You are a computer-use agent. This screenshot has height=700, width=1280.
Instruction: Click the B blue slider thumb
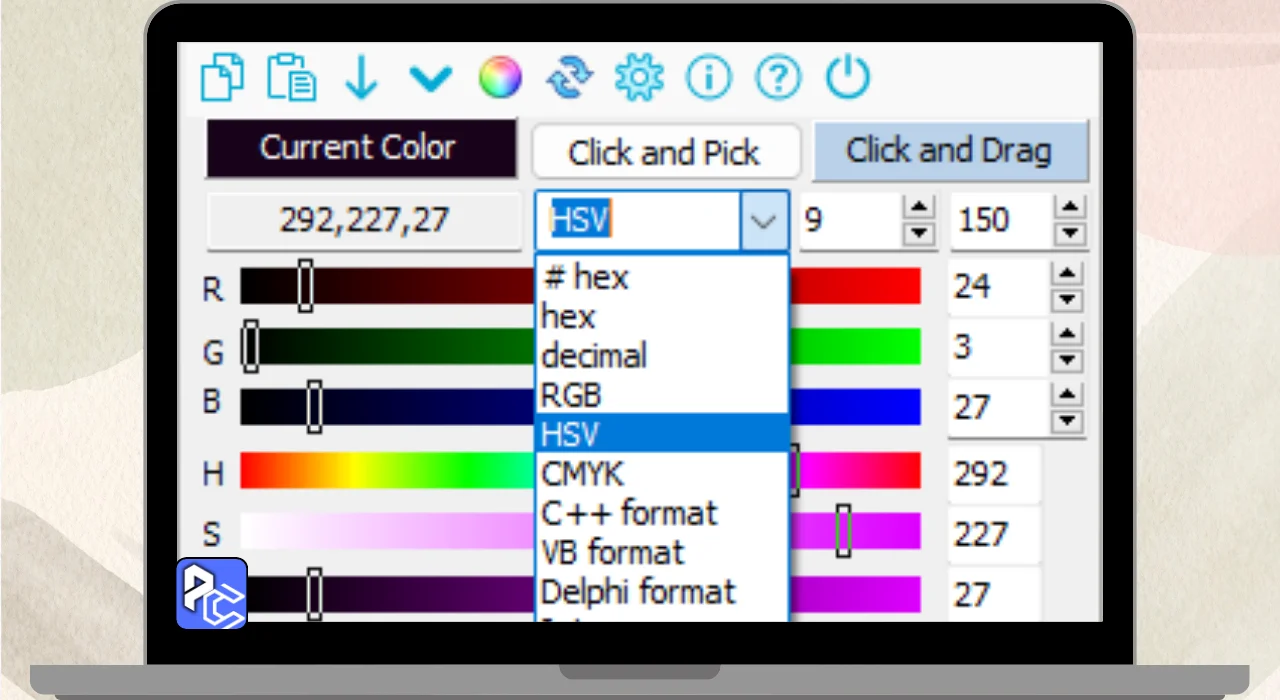(x=314, y=406)
